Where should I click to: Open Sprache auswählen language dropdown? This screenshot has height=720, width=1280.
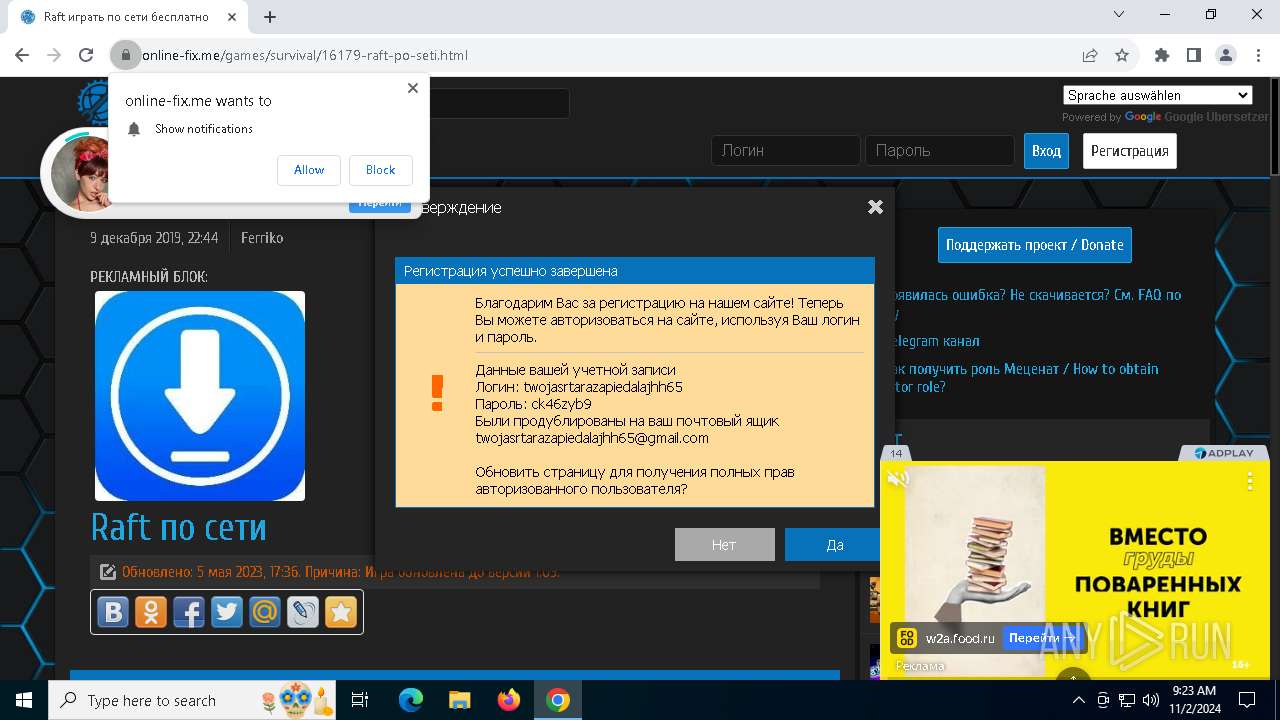1158,95
